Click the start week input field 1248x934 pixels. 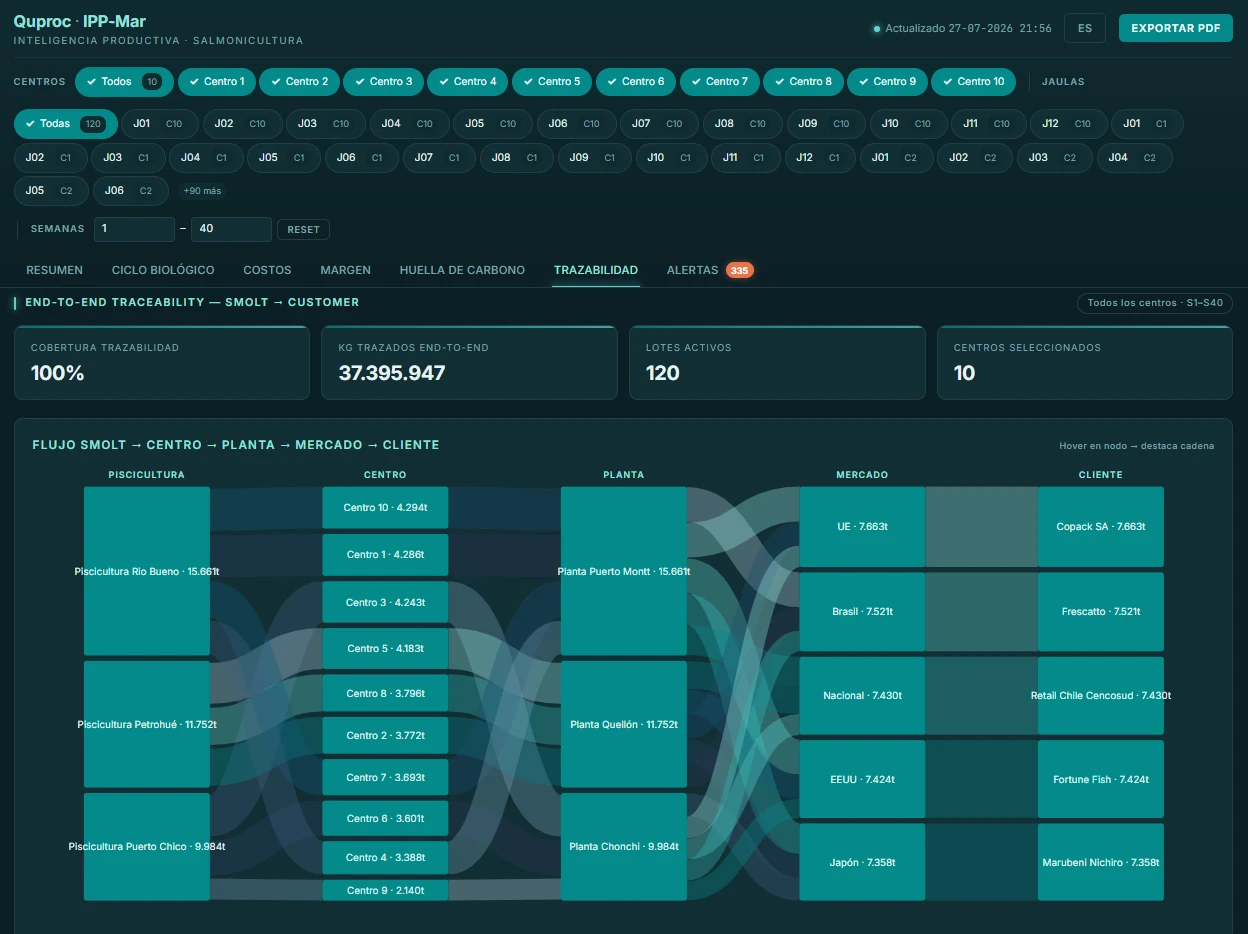[x=134, y=229]
